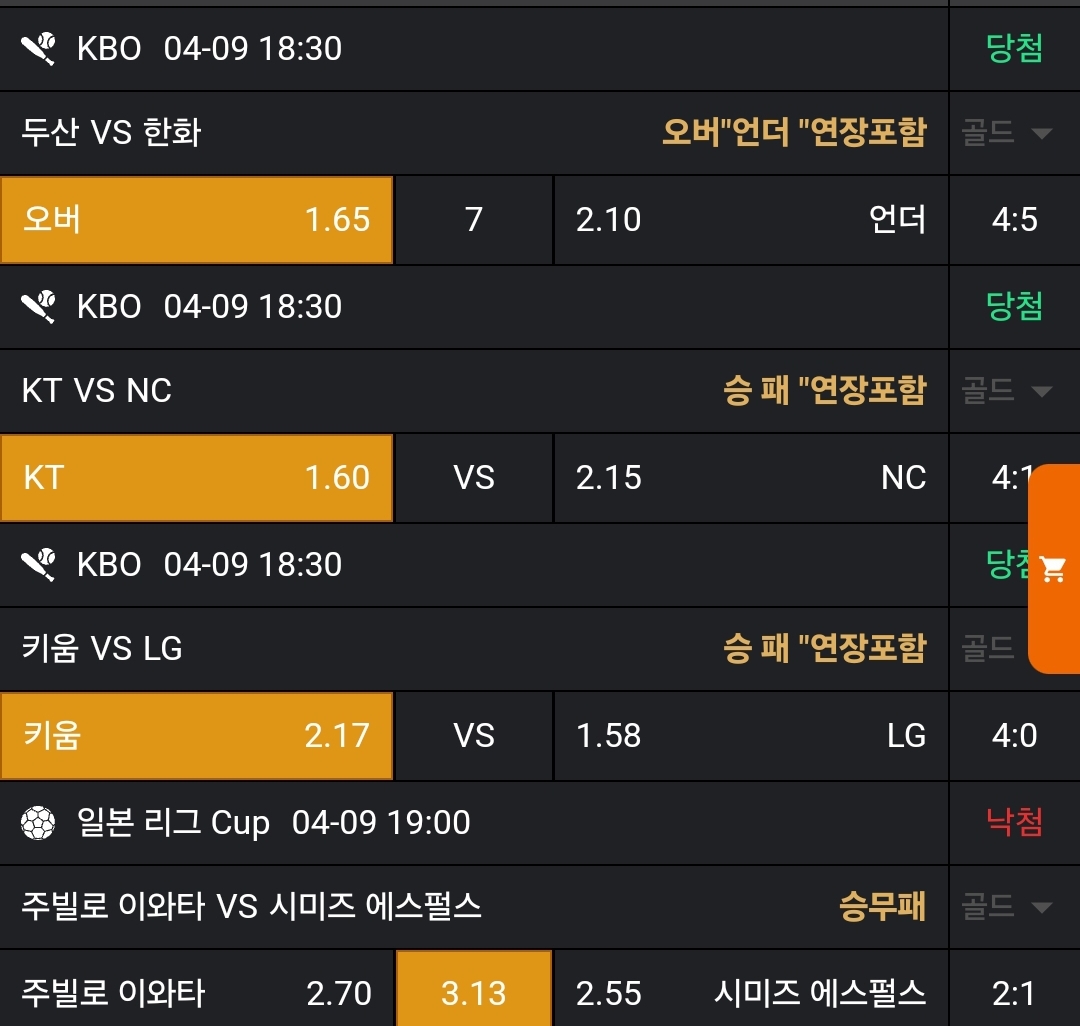Pick the KT 1.60 odds cell

196,478
